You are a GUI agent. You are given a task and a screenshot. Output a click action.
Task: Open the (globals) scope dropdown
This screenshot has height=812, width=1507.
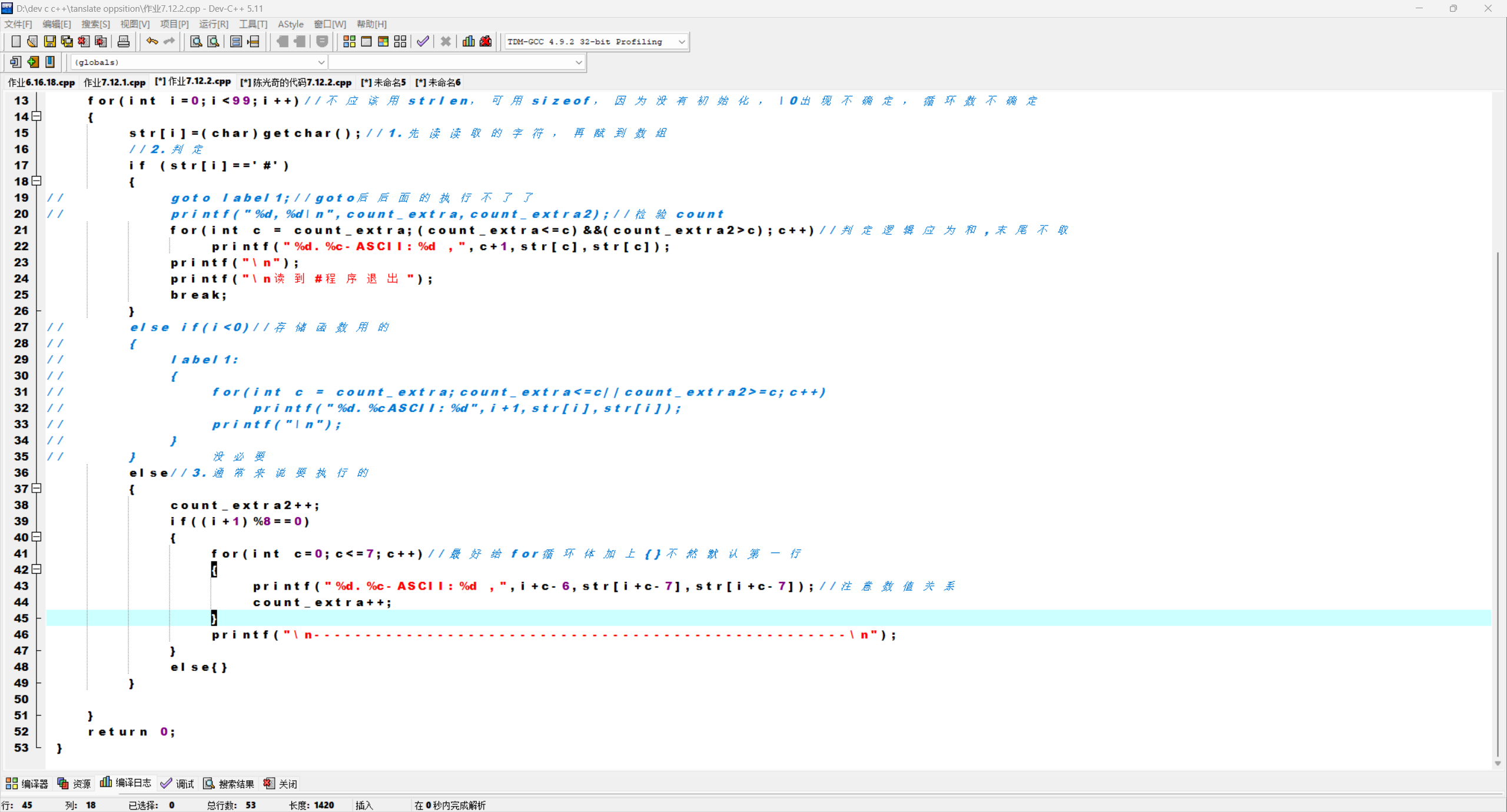[321, 62]
